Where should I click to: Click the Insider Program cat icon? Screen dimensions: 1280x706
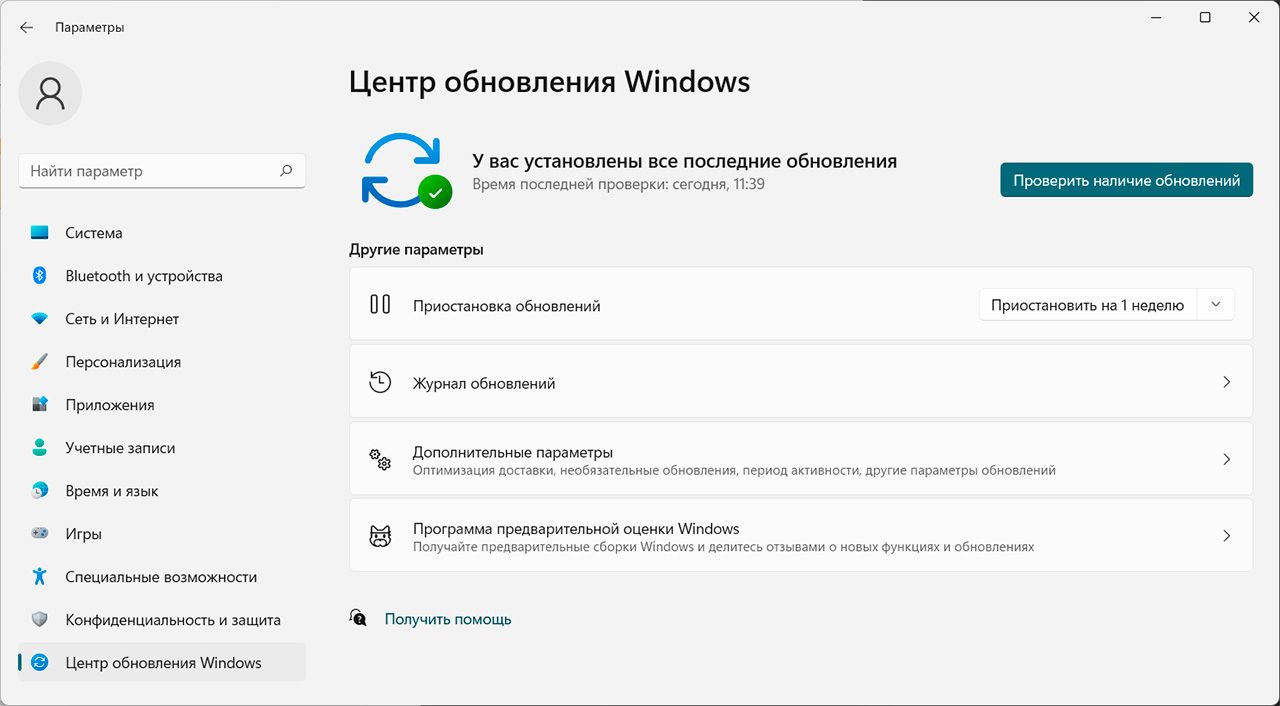click(x=380, y=536)
